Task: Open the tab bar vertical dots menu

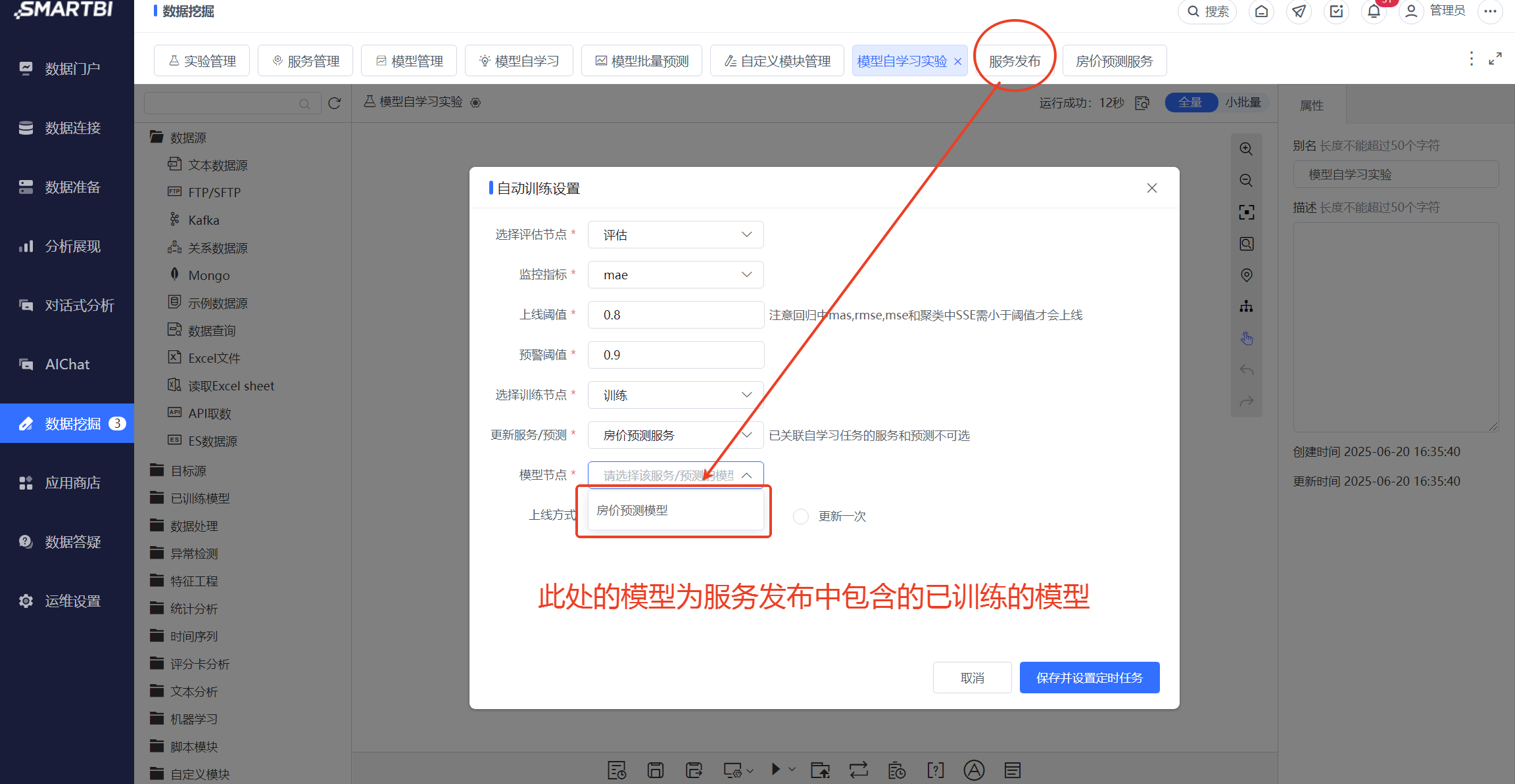Action: click(x=1472, y=59)
